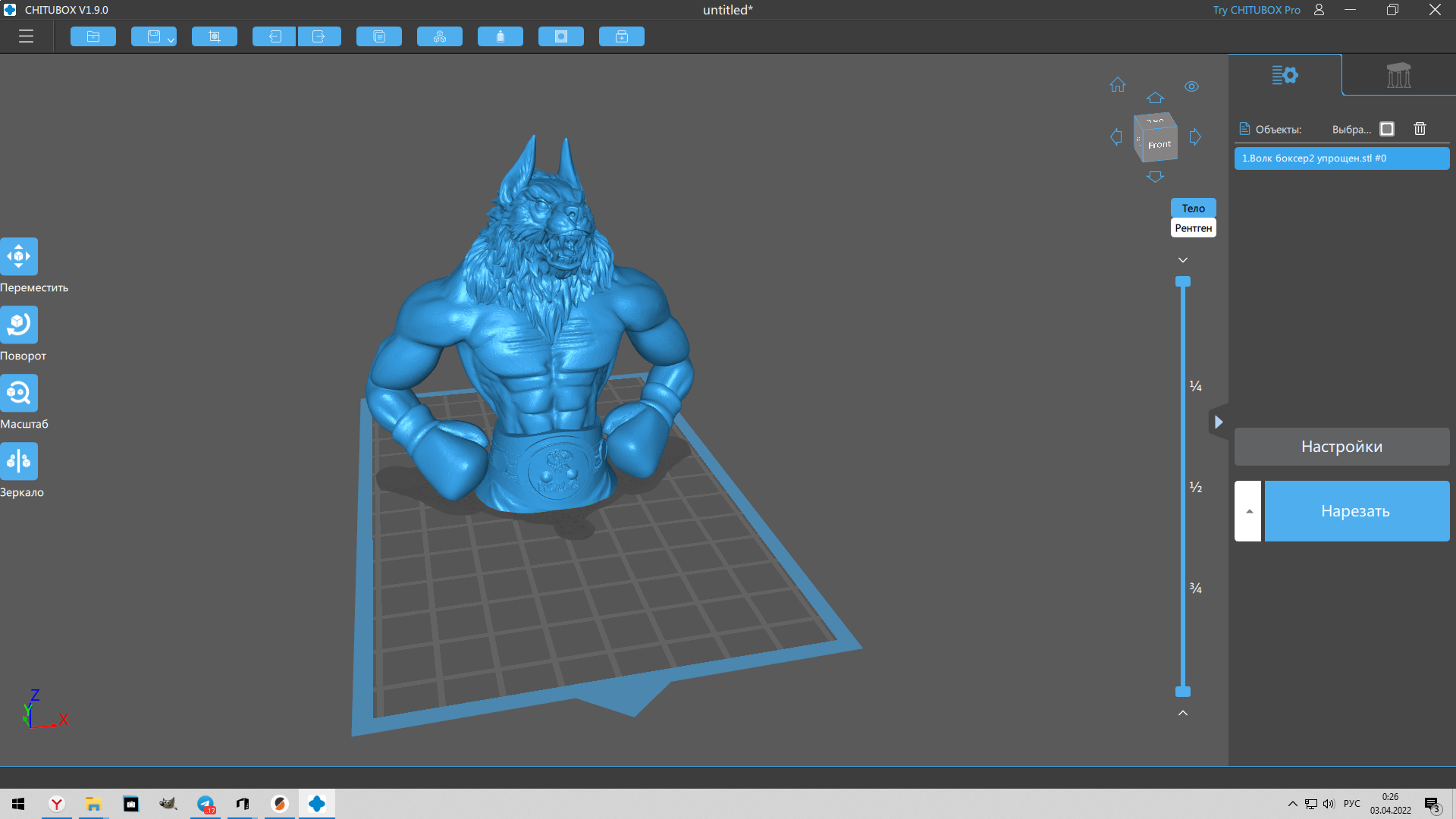Toggle the eye visibility icon near view cube
The height and width of the screenshot is (819, 1456).
point(1191,86)
